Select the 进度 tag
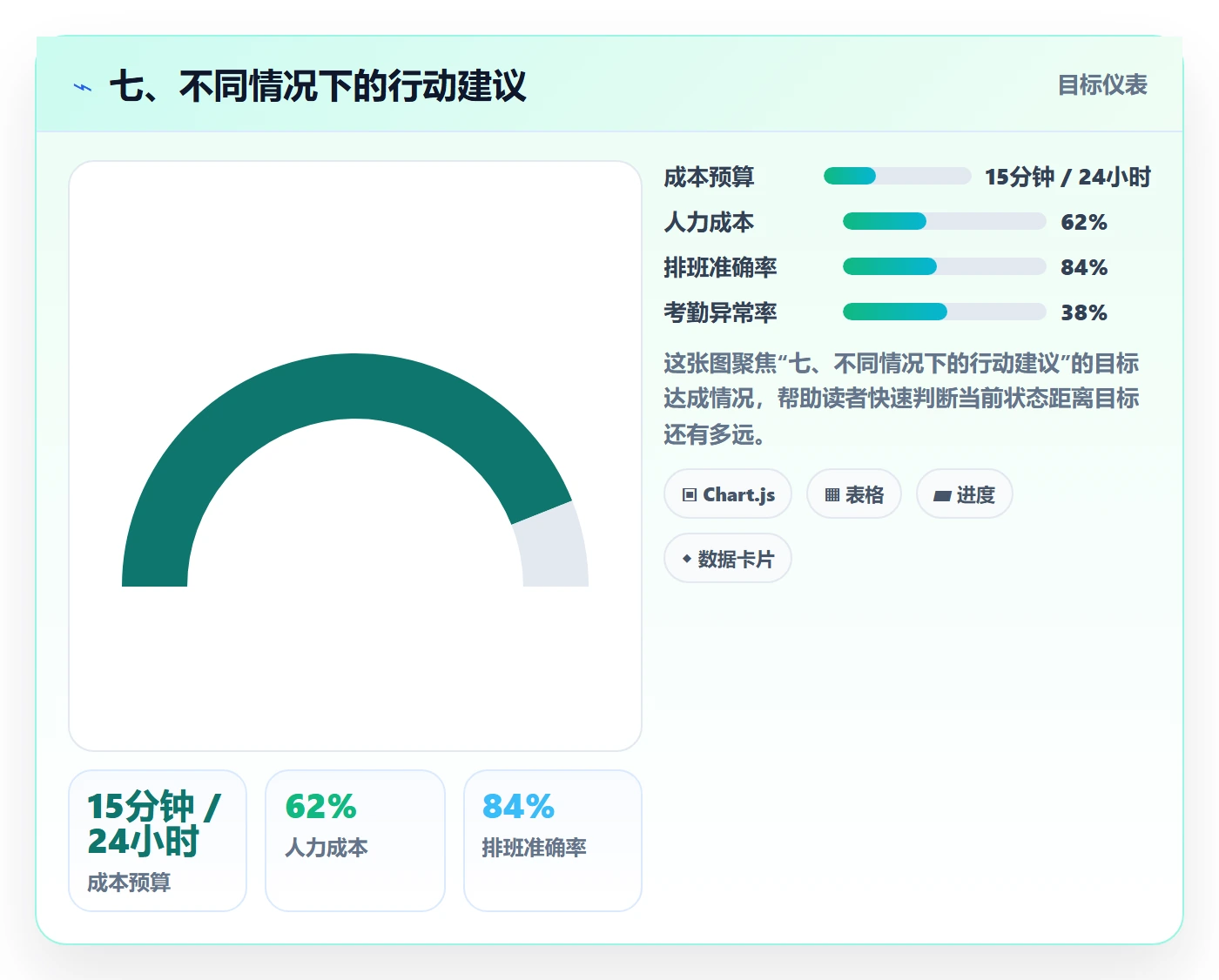The width and height of the screenshot is (1219, 980). coord(965,494)
